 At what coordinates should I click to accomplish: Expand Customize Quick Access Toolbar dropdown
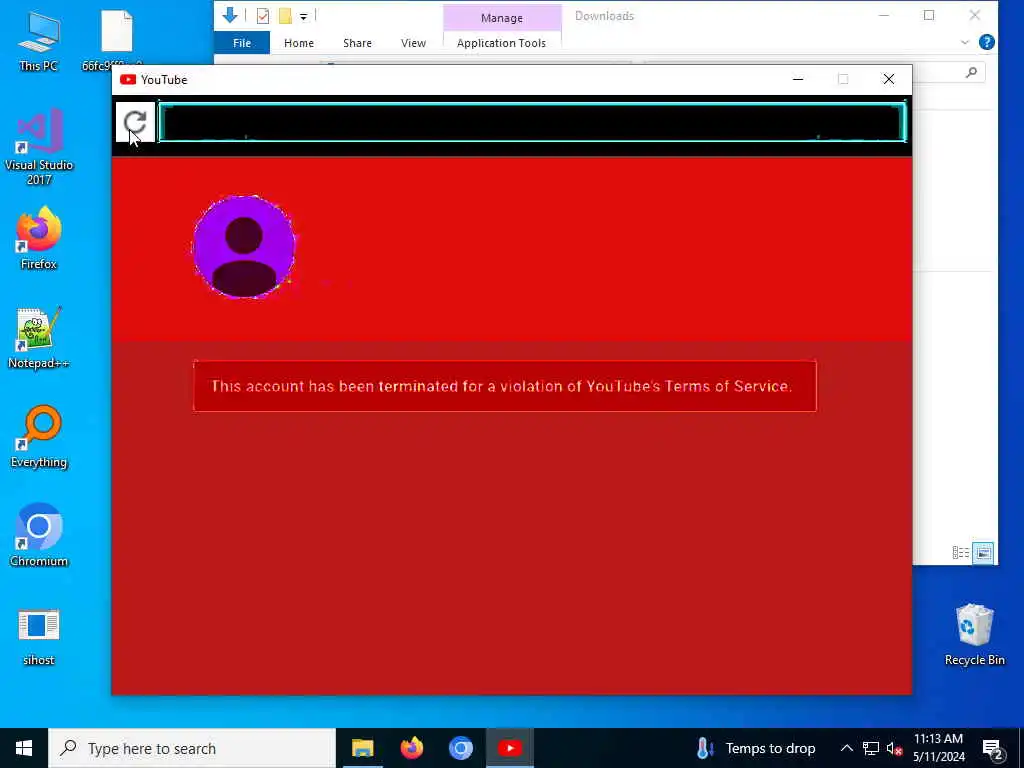304,17
